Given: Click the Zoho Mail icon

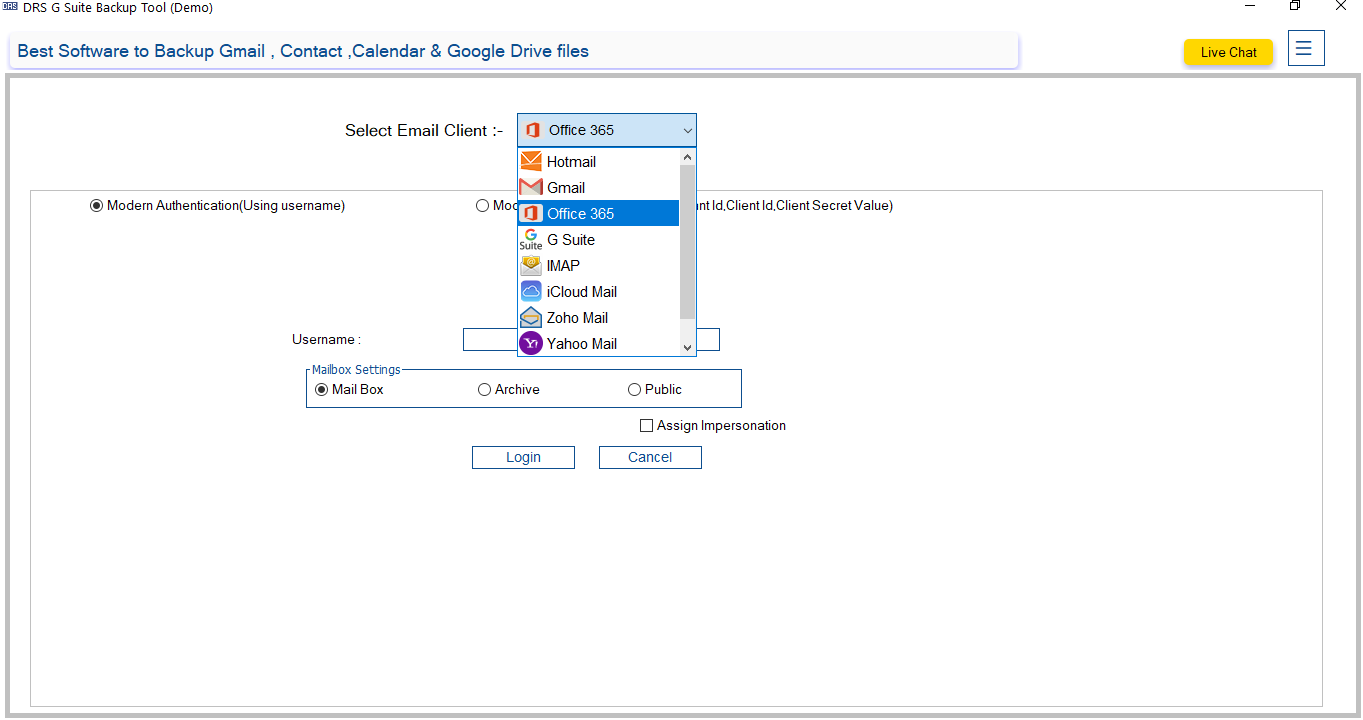Looking at the screenshot, I should (x=531, y=318).
